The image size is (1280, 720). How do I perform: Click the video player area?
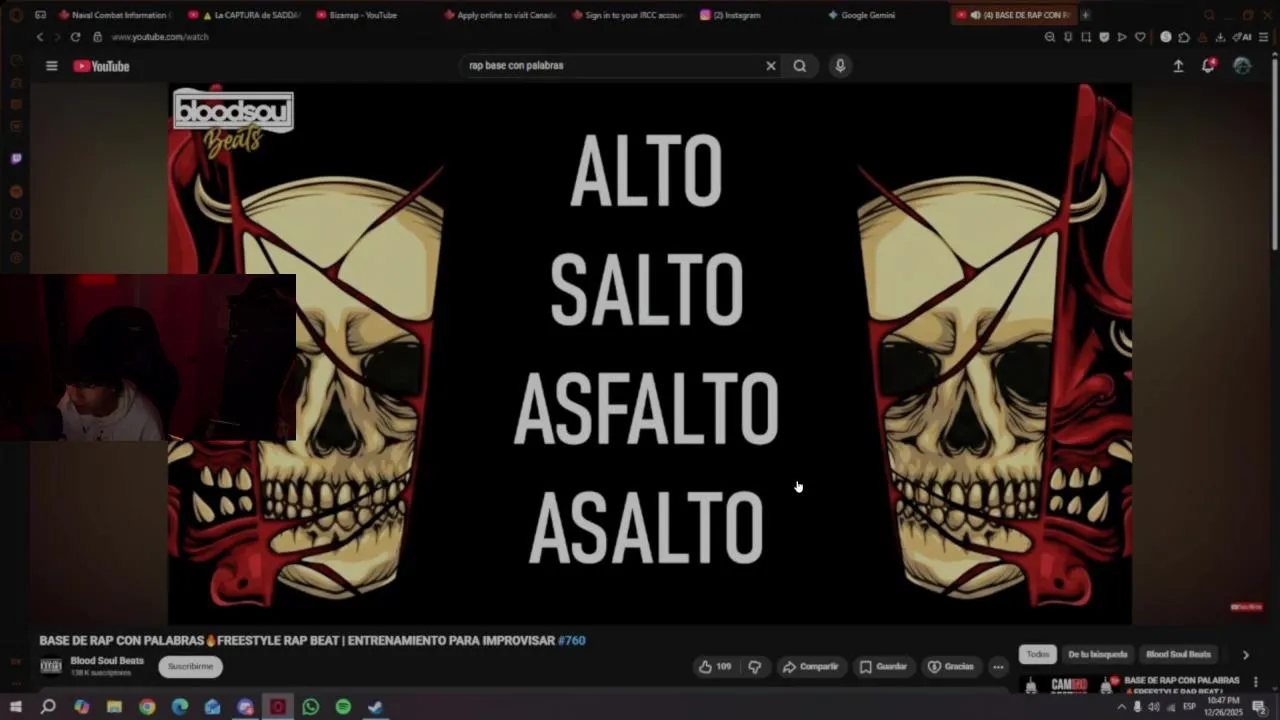pyautogui.click(x=650, y=353)
